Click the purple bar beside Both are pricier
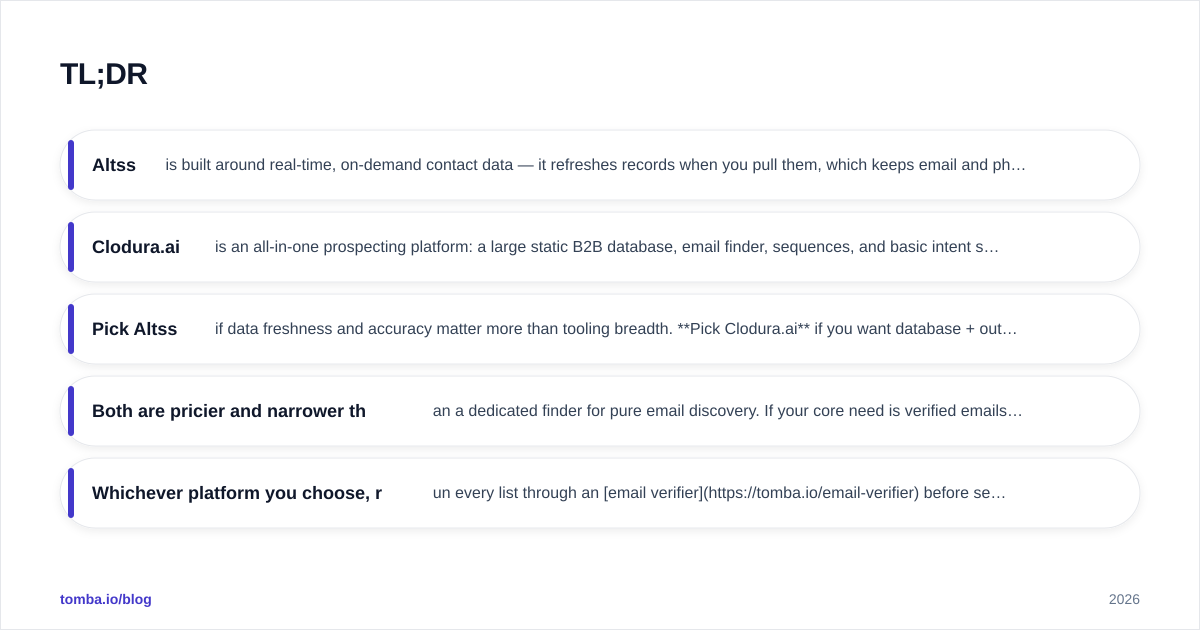Screen dimensions: 1200x630 click(71, 411)
